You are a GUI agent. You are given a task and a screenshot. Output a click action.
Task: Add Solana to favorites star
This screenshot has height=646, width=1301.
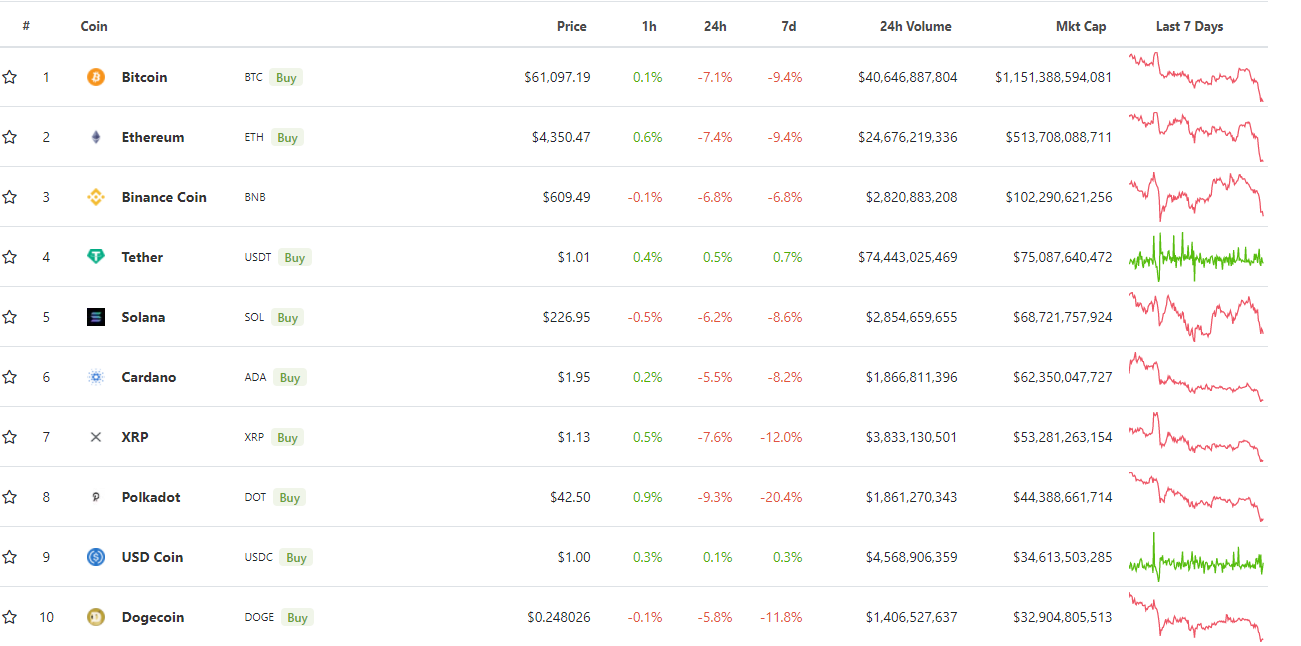[x=10, y=317]
